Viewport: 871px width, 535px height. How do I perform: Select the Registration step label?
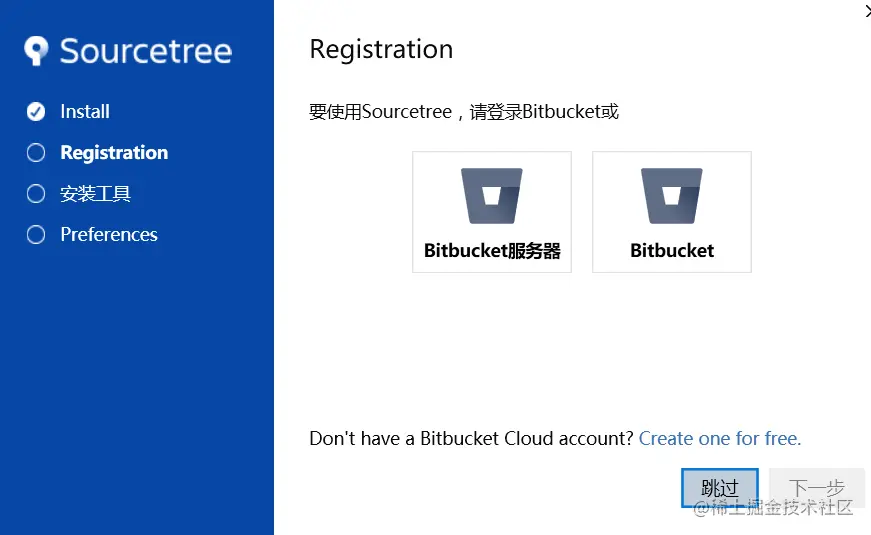coord(114,153)
